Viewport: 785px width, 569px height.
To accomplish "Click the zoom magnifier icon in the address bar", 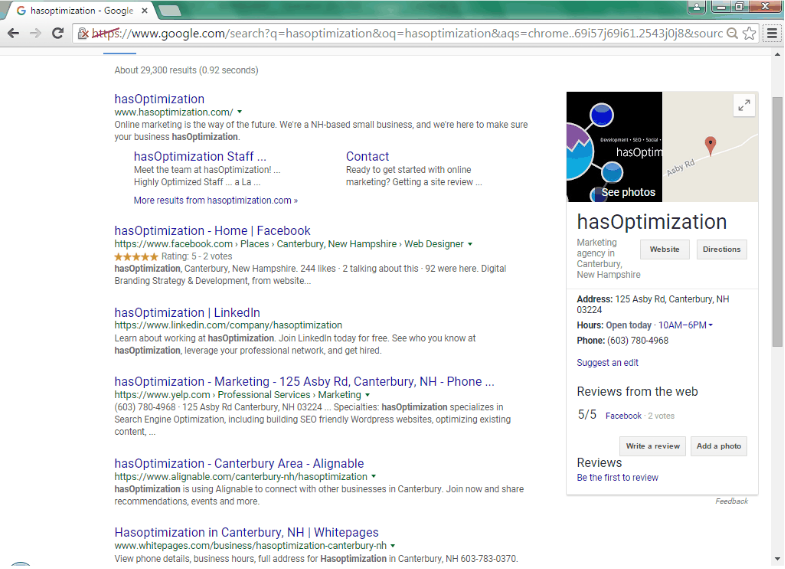I will [732, 34].
